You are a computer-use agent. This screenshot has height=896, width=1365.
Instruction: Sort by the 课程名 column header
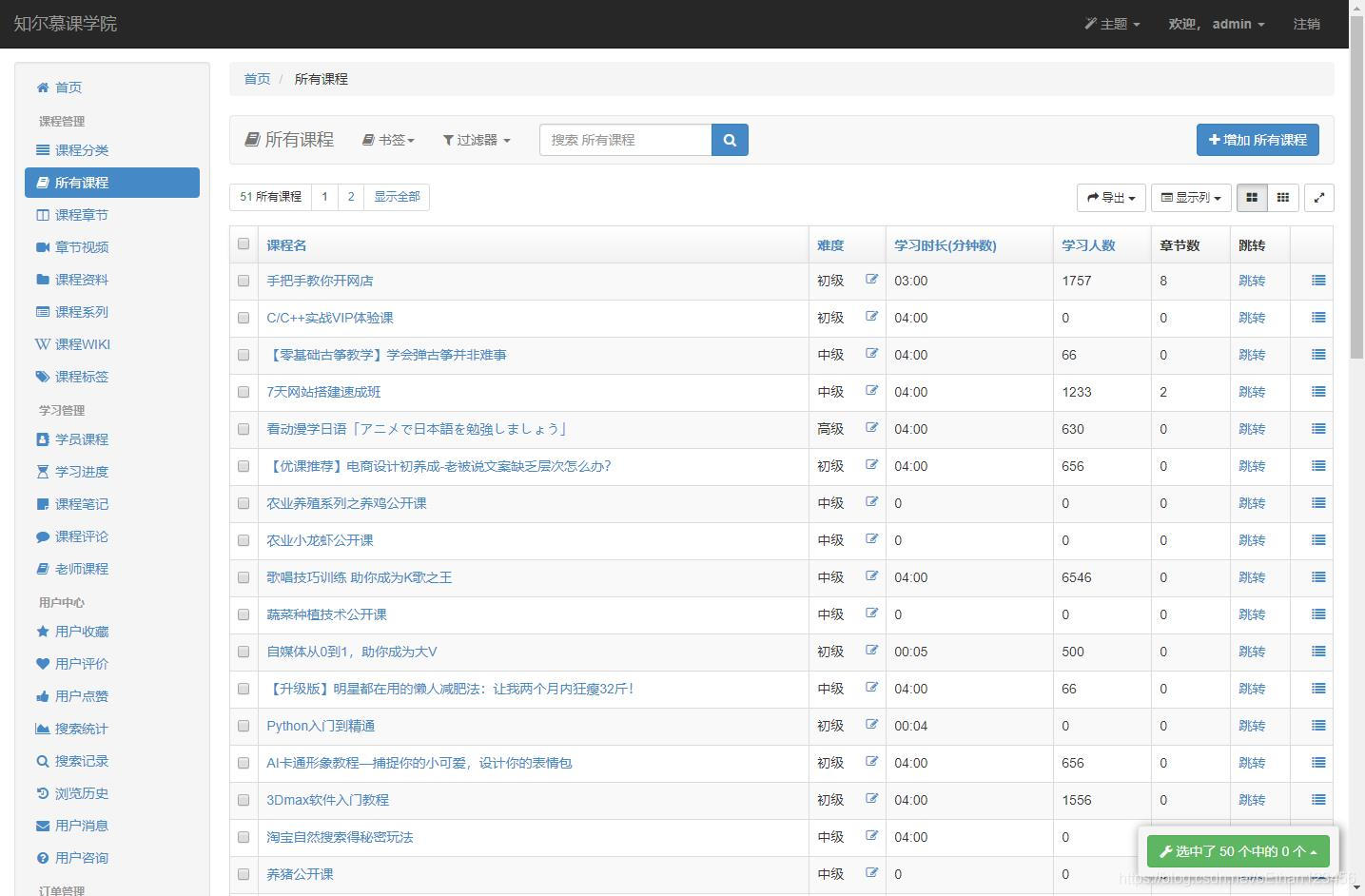[286, 245]
